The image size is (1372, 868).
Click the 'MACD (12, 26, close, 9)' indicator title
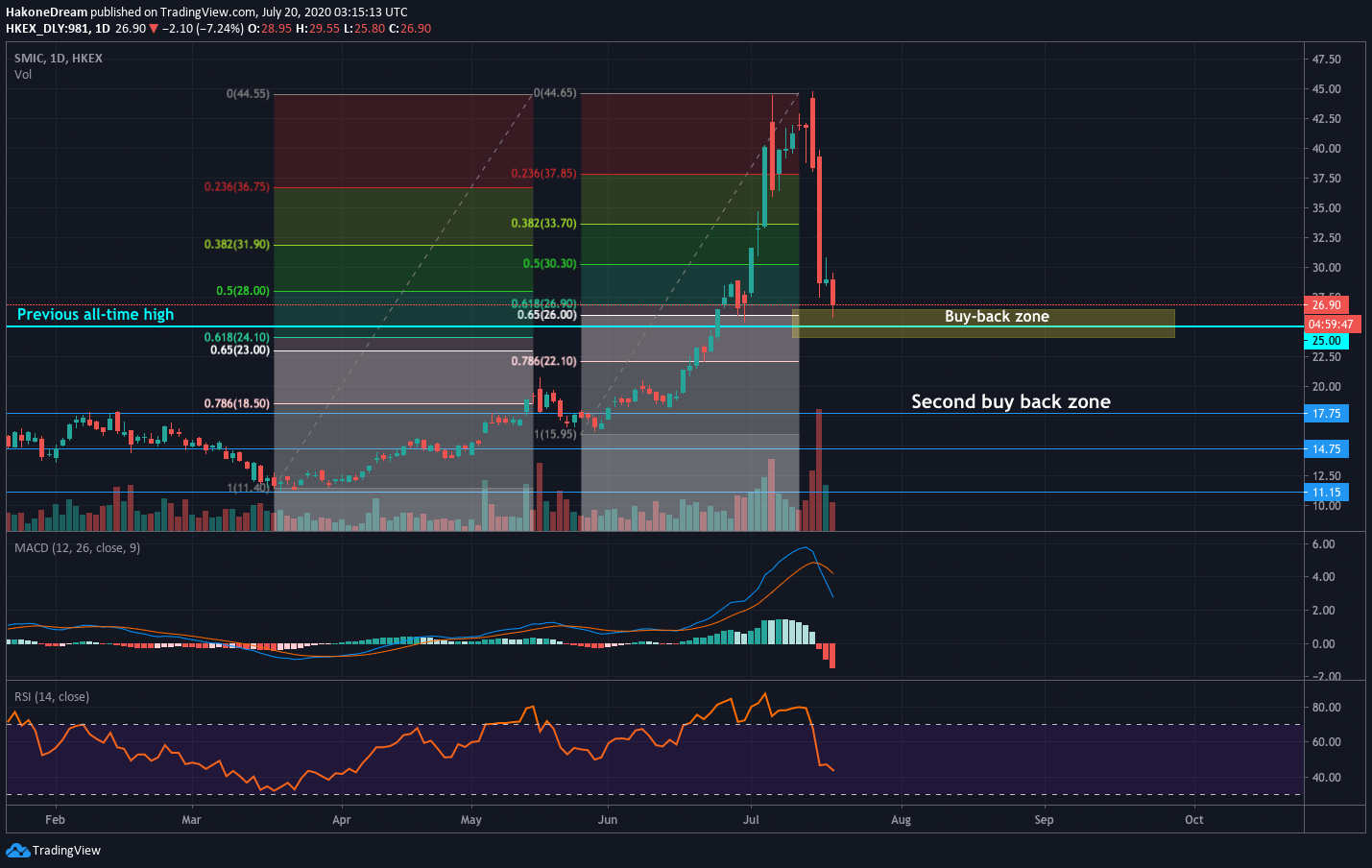click(77, 548)
